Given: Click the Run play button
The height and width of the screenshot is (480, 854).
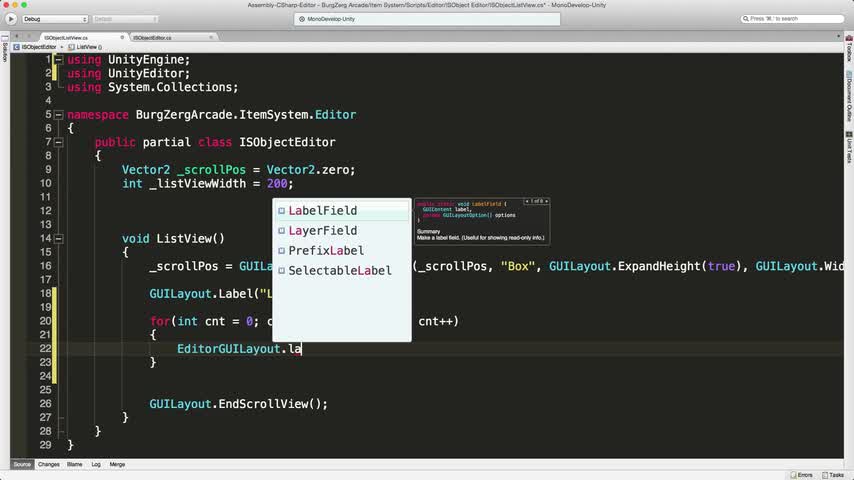Looking at the screenshot, I should pyautogui.click(x=11, y=19).
